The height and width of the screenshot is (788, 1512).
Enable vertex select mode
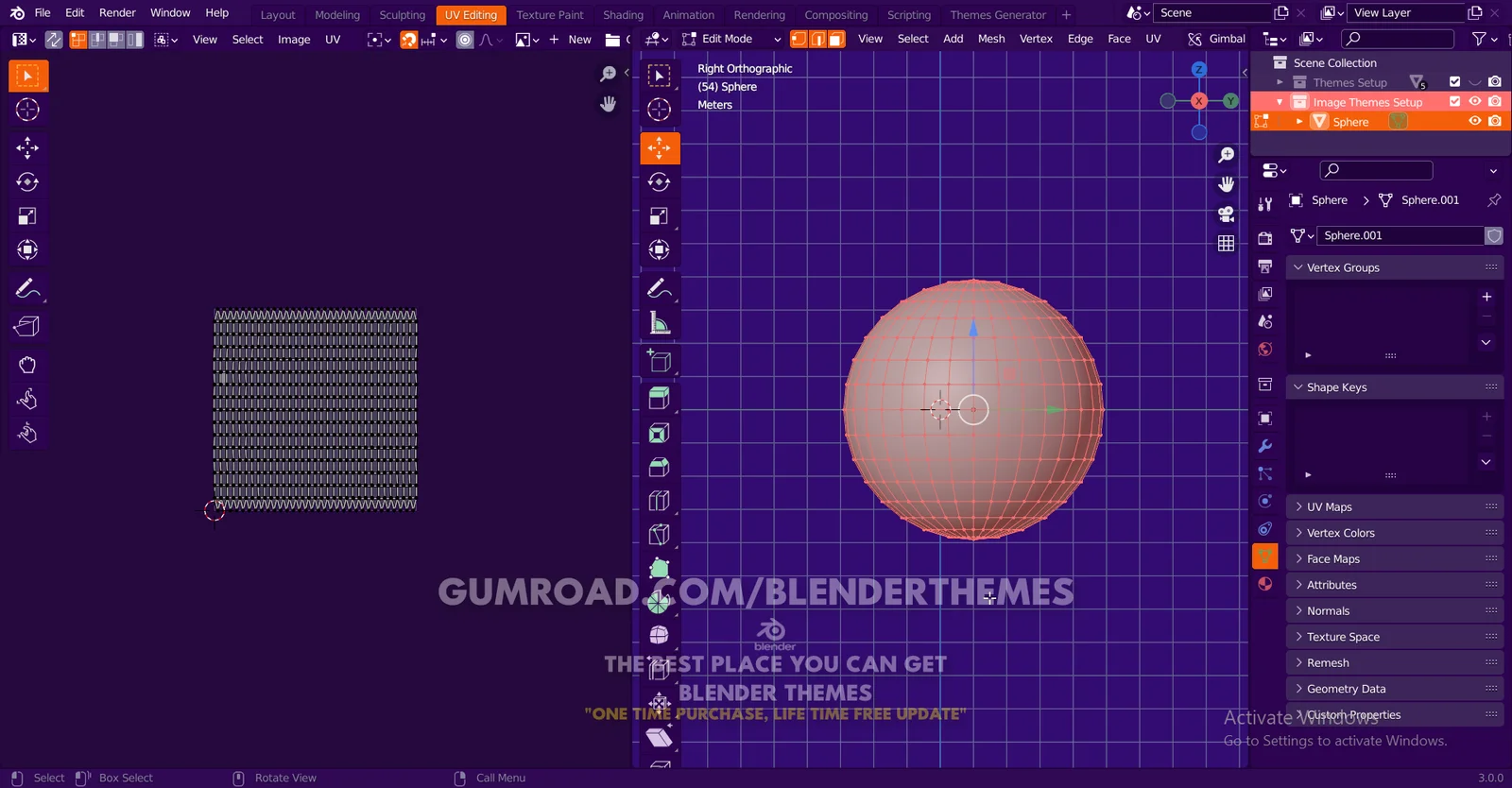pos(799,39)
